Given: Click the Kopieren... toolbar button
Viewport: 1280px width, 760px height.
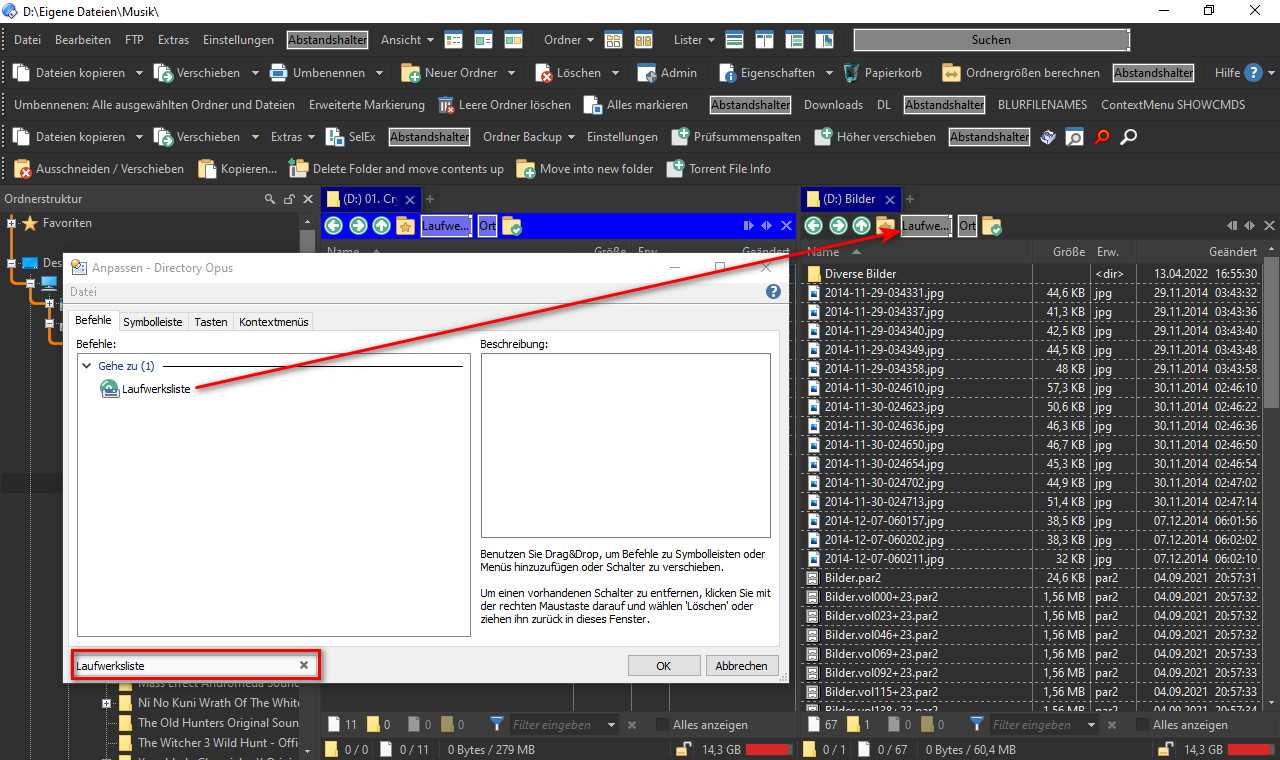Looking at the screenshot, I should (238, 169).
